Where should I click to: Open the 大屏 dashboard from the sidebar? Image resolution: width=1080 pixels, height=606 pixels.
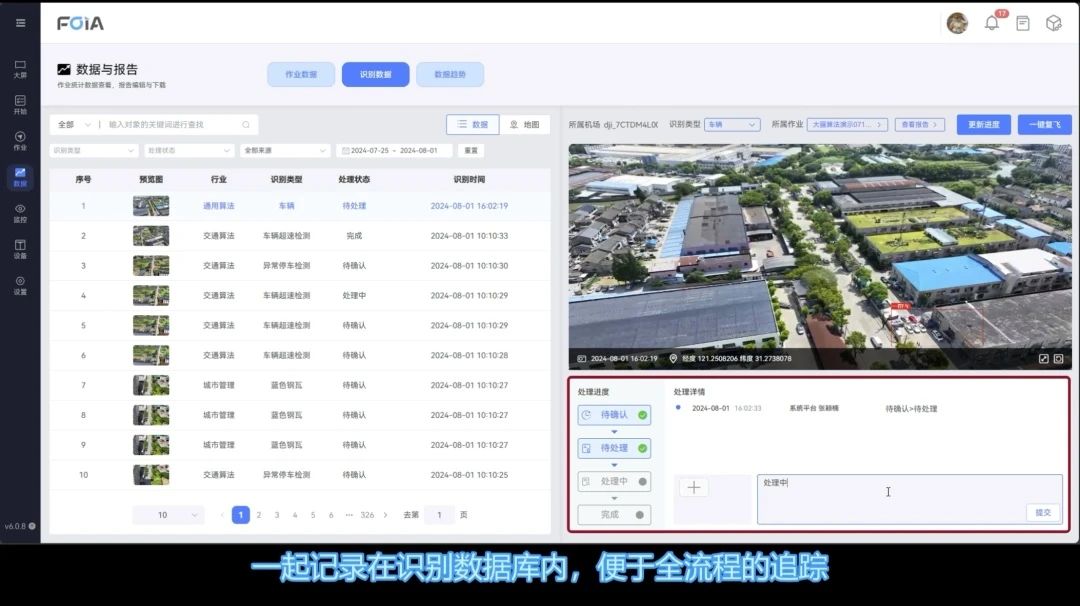[x=20, y=68]
